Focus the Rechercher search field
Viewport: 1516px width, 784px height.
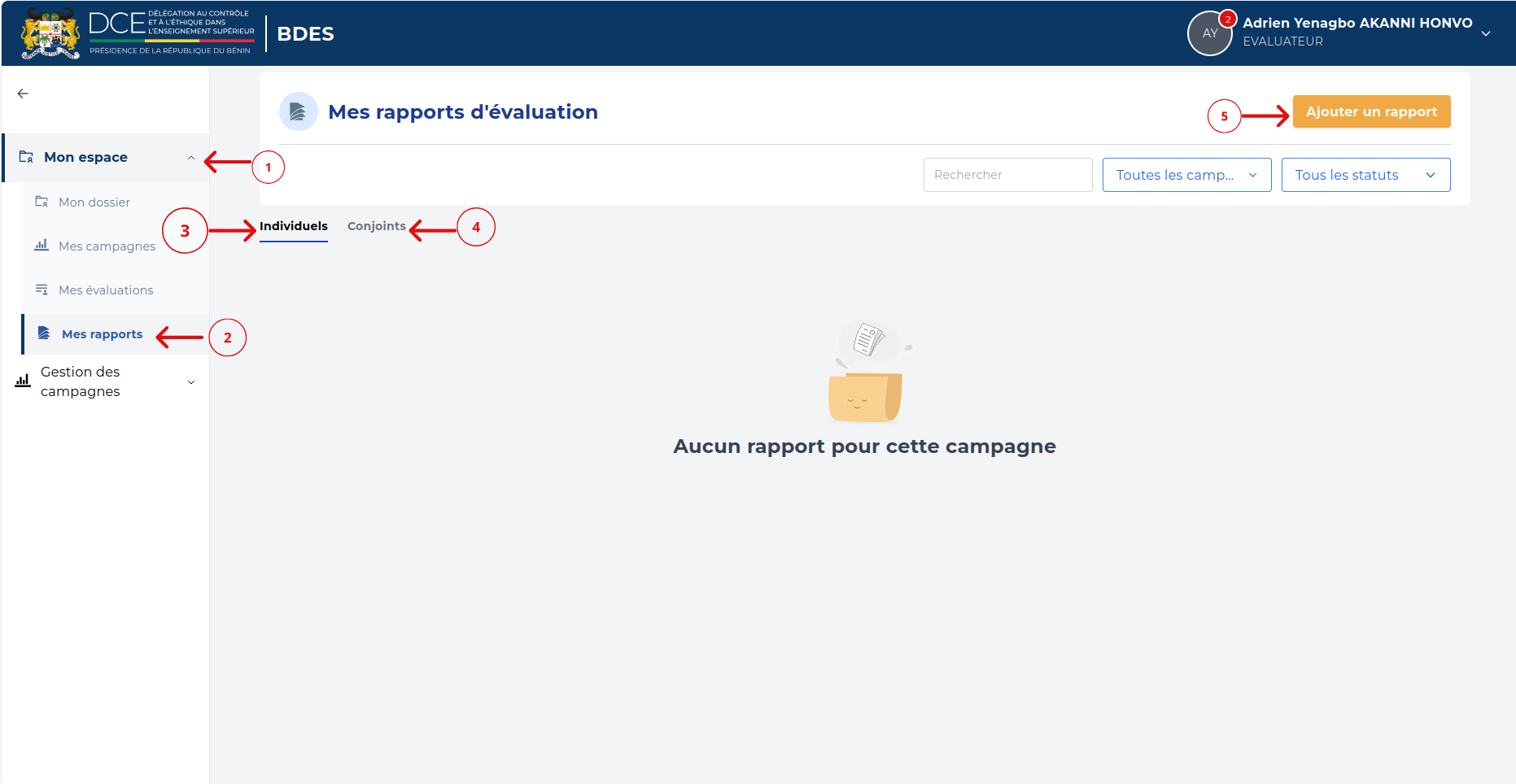click(x=1008, y=175)
